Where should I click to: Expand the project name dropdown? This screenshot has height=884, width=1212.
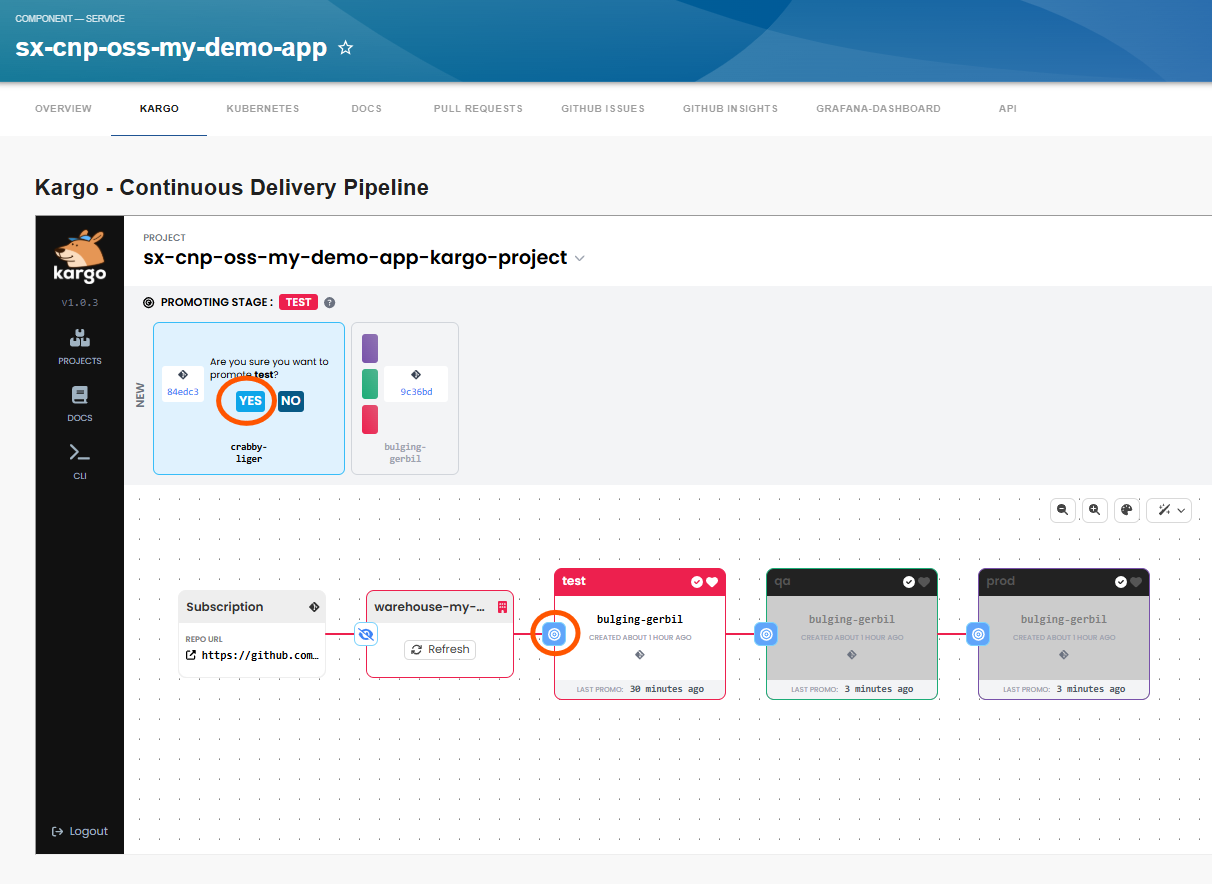pos(578,258)
